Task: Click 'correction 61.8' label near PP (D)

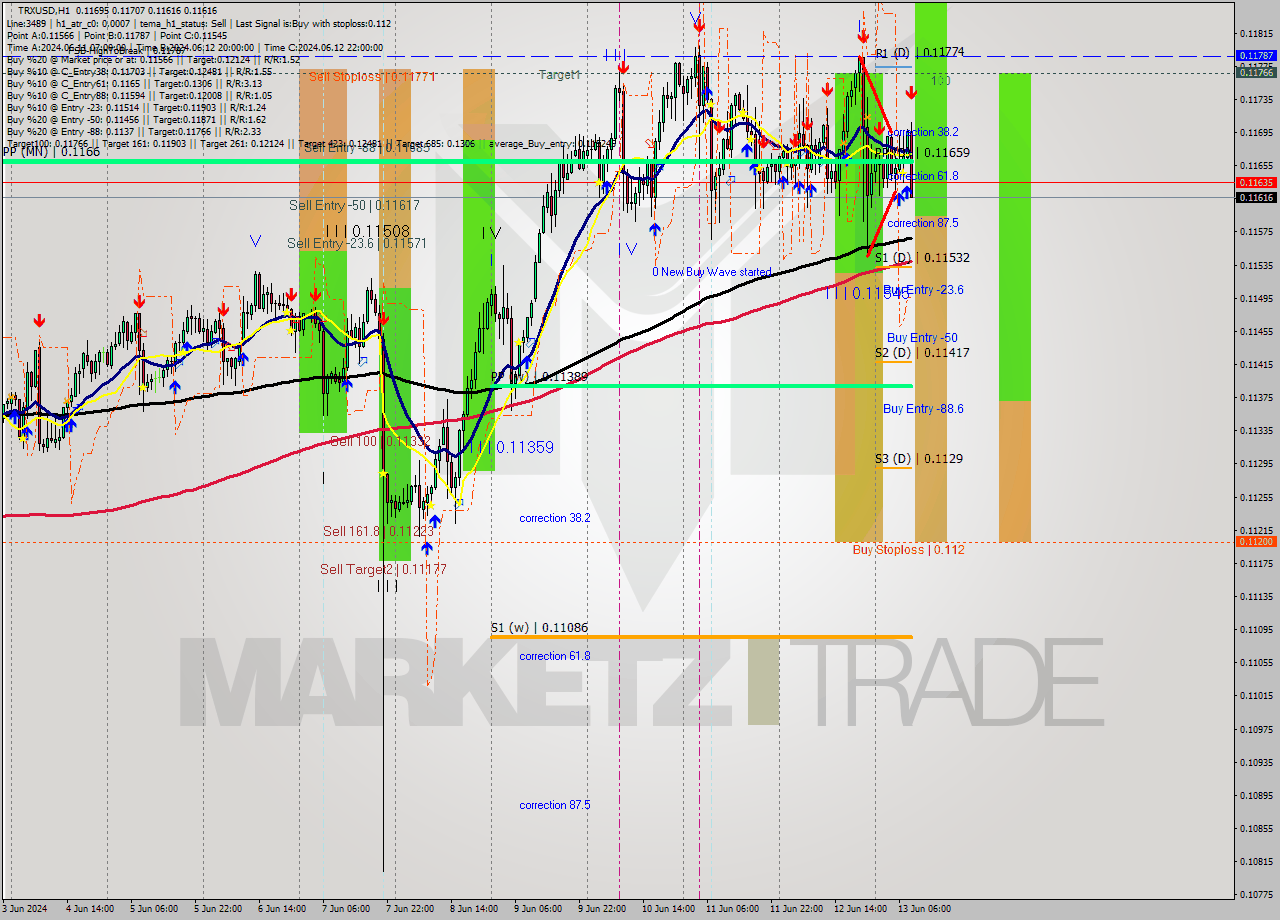Action: [x=923, y=176]
